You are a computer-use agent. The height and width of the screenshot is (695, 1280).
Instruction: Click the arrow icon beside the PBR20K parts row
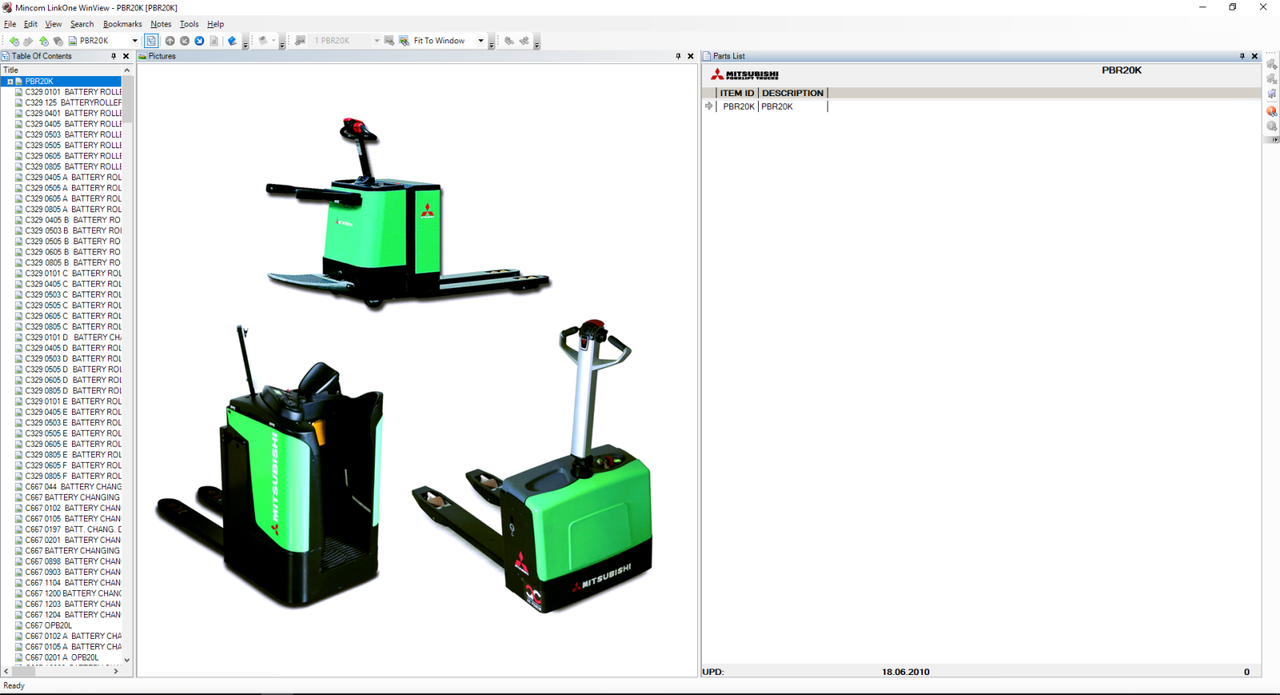(x=709, y=106)
